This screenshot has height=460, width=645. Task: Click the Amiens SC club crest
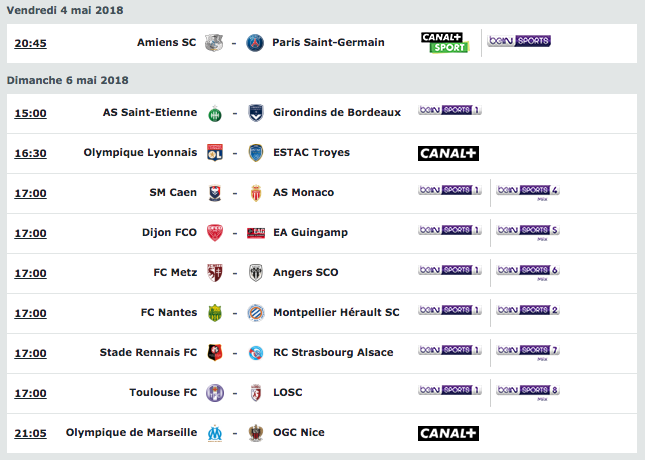[214, 43]
